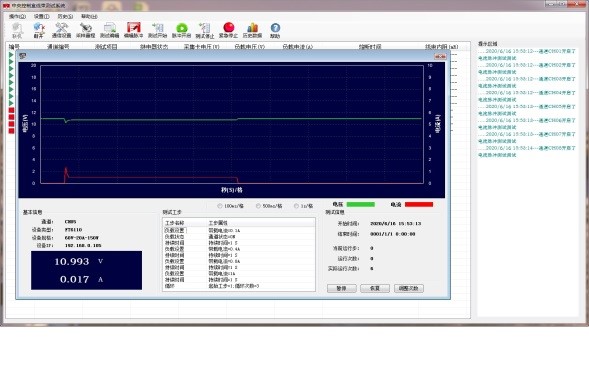Open Communication Settings (通信设置) tool icon
589x375 pixels.
(61, 30)
